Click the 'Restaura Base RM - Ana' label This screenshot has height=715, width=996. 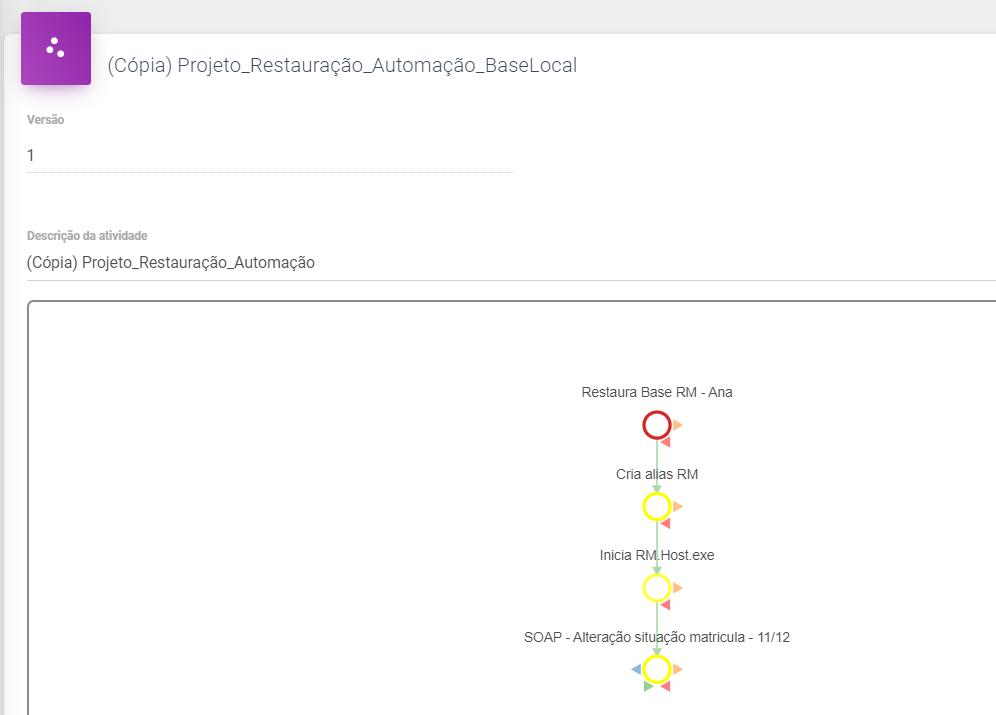[657, 392]
